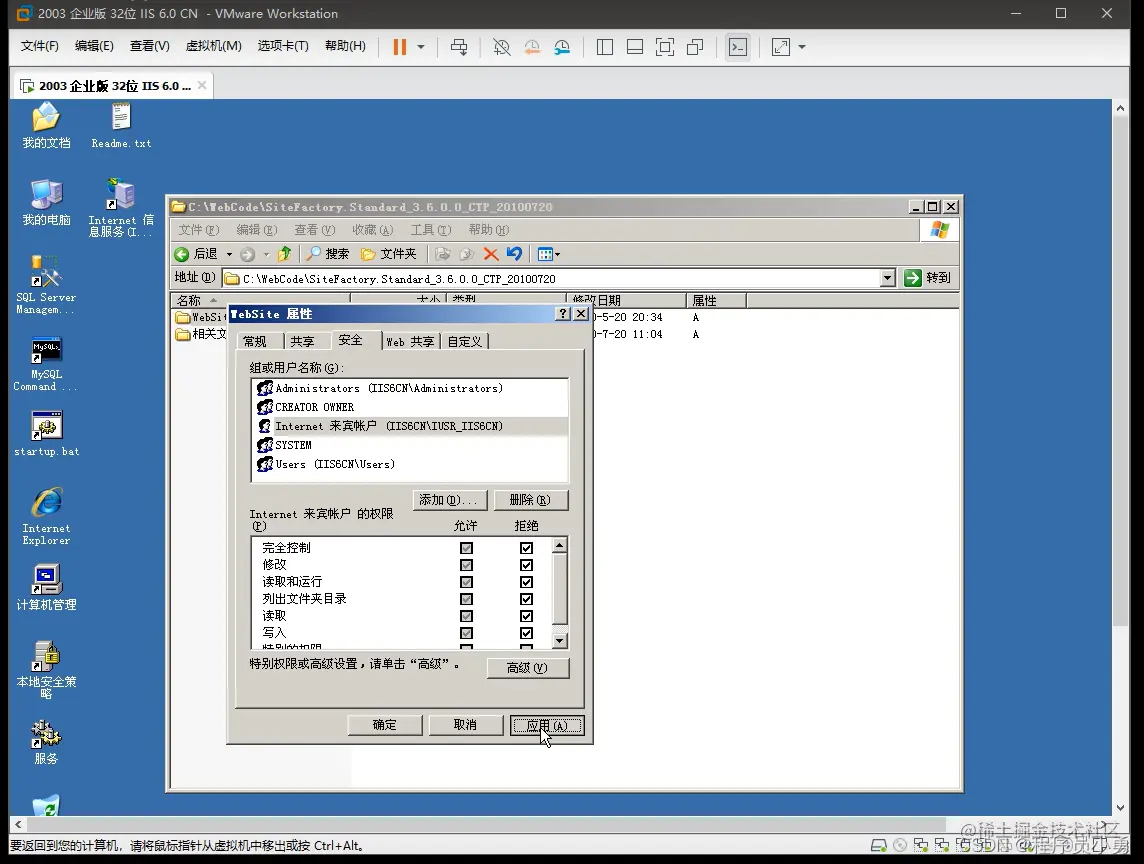Switch to 自定义 tab
Viewport: 1144px width, 864px height.
pyautogui.click(x=465, y=342)
